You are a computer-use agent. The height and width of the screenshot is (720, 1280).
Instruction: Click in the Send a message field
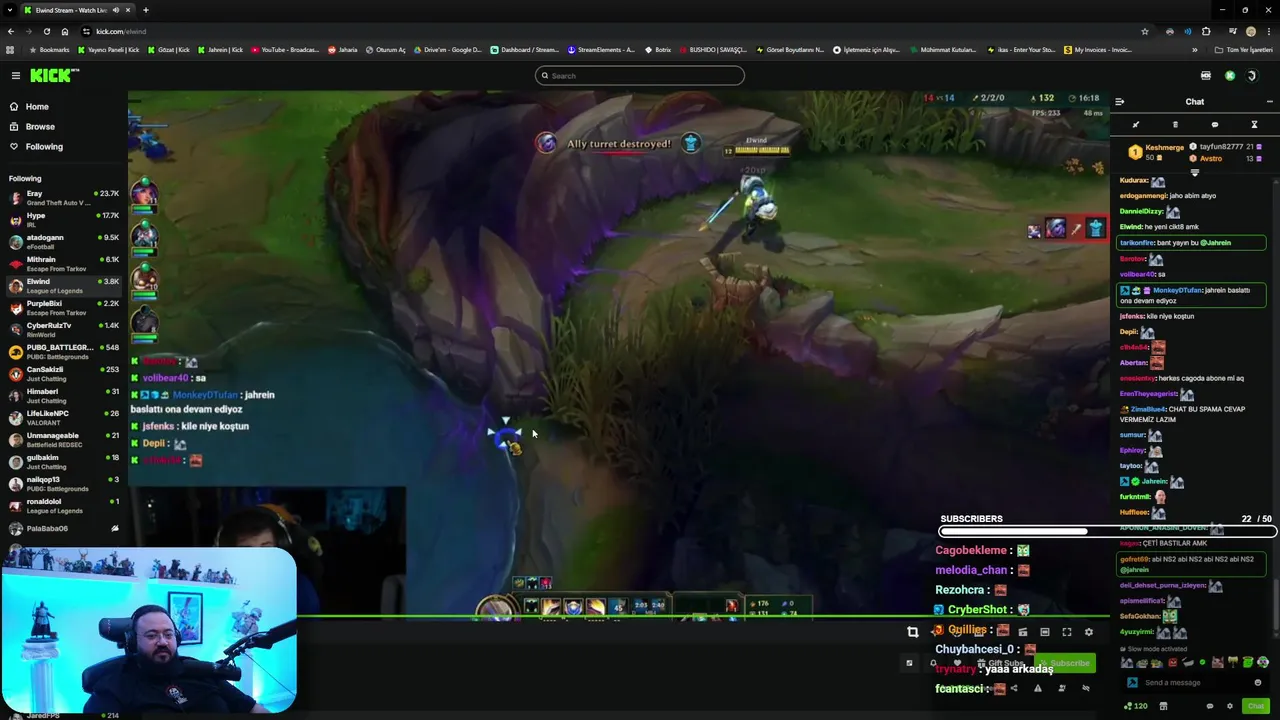point(1195,683)
